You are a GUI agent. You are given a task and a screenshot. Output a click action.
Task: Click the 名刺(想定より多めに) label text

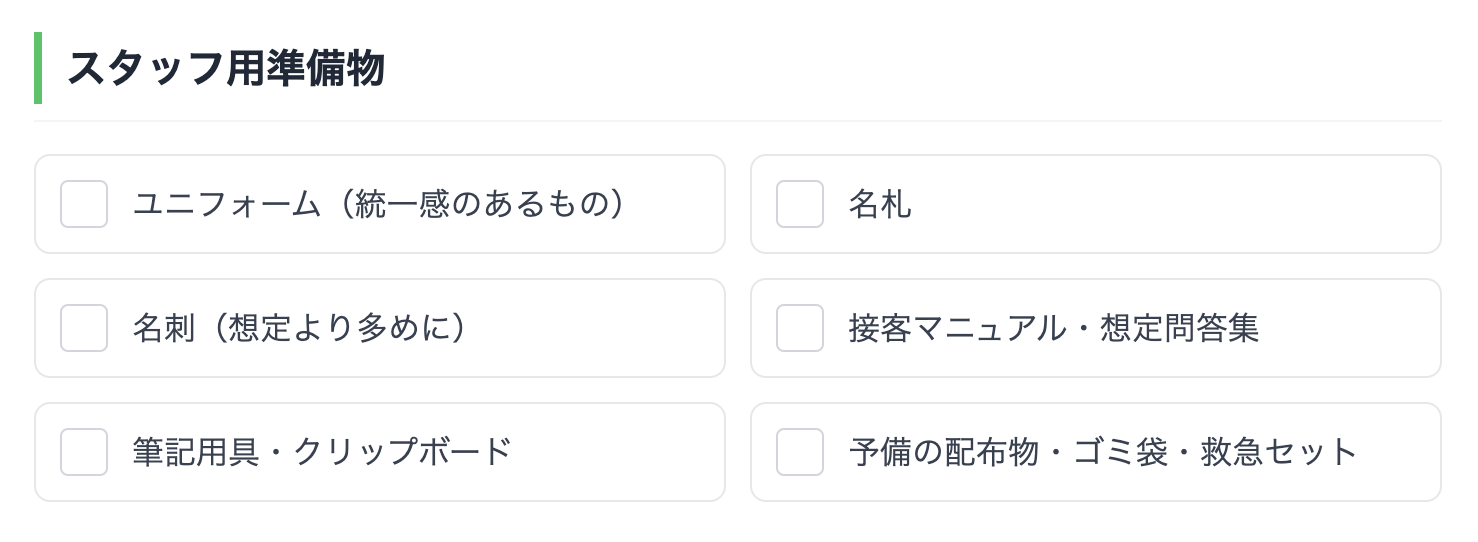click(300, 328)
